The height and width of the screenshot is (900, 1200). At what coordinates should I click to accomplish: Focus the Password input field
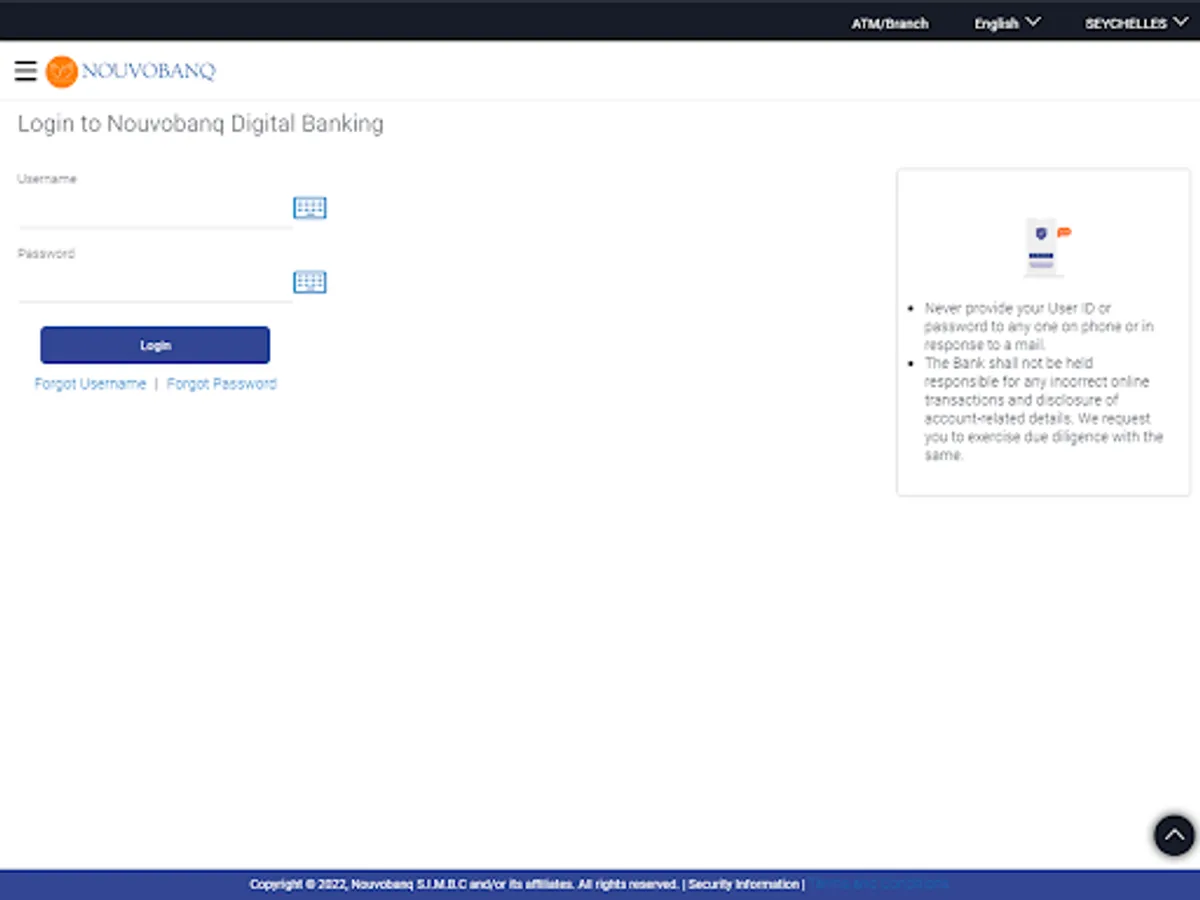[155, 284]
